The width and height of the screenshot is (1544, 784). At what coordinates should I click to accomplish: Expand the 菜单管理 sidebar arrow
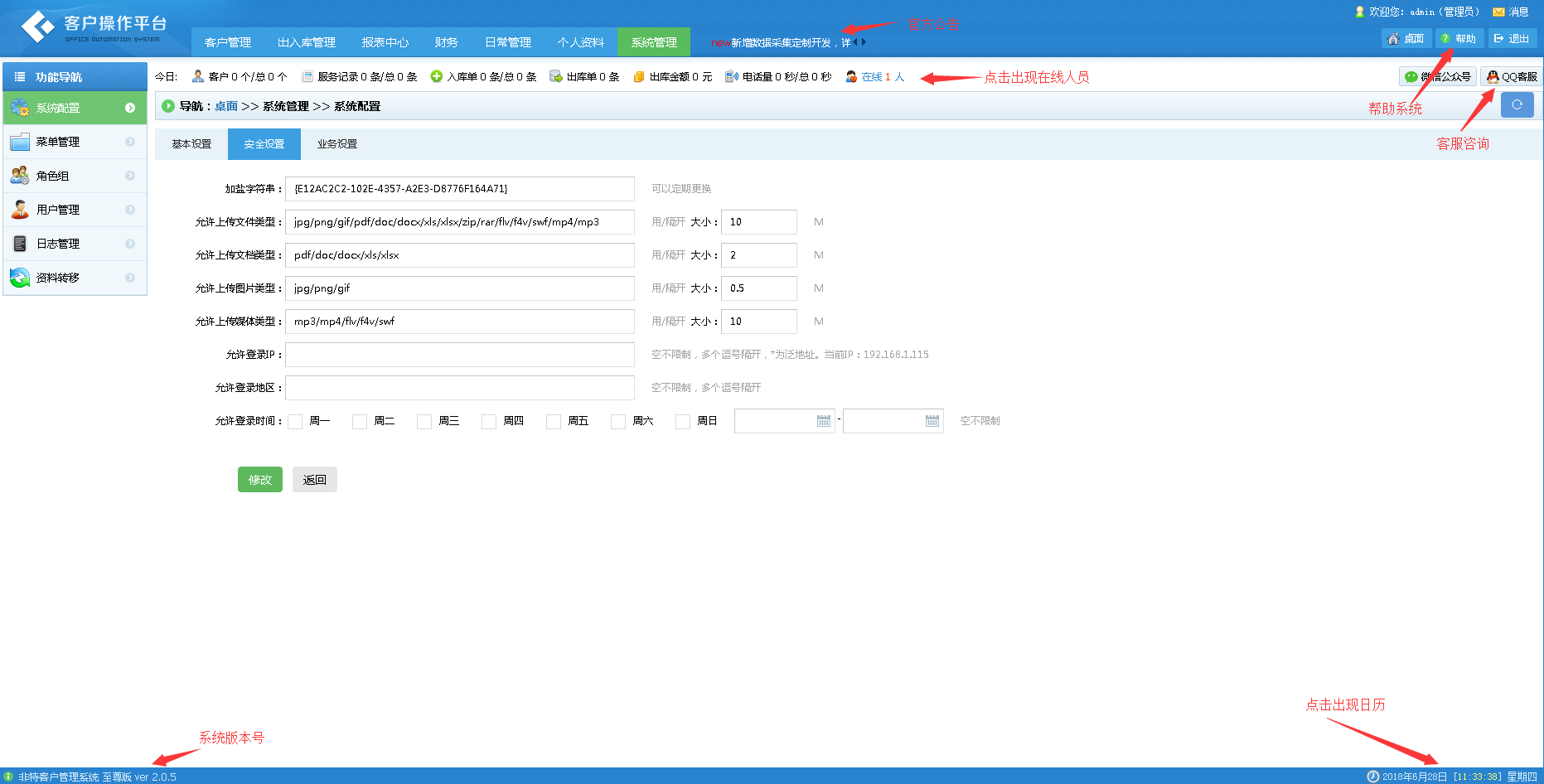pos(130,142)
